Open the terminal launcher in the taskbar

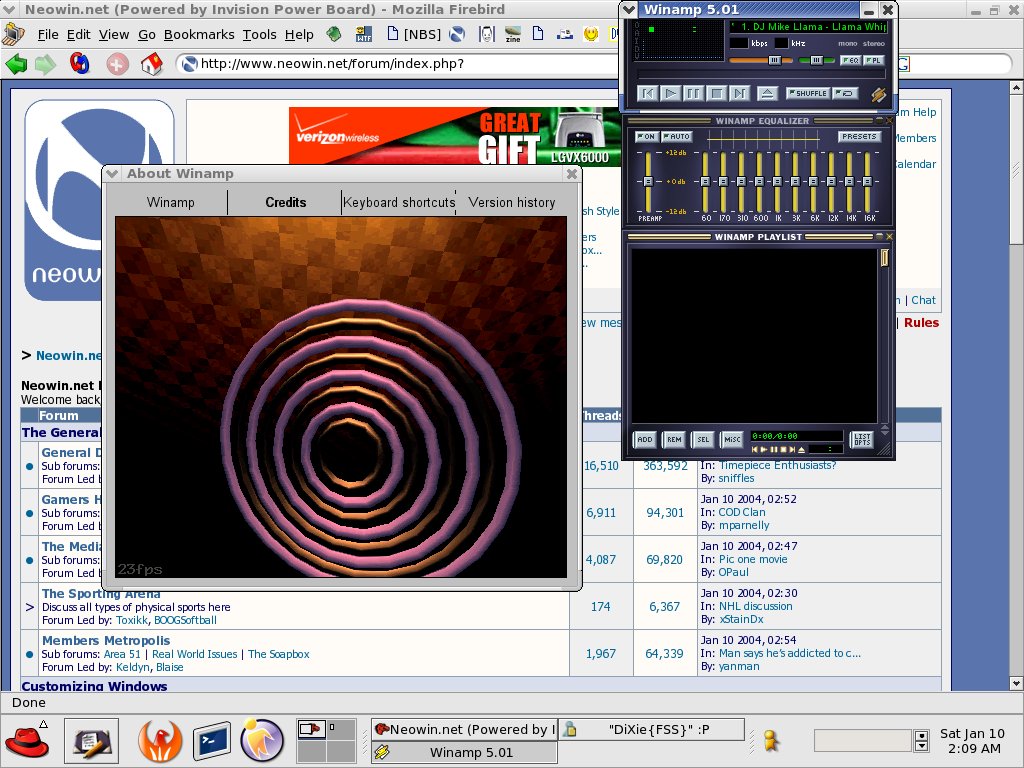click(212, 741)
